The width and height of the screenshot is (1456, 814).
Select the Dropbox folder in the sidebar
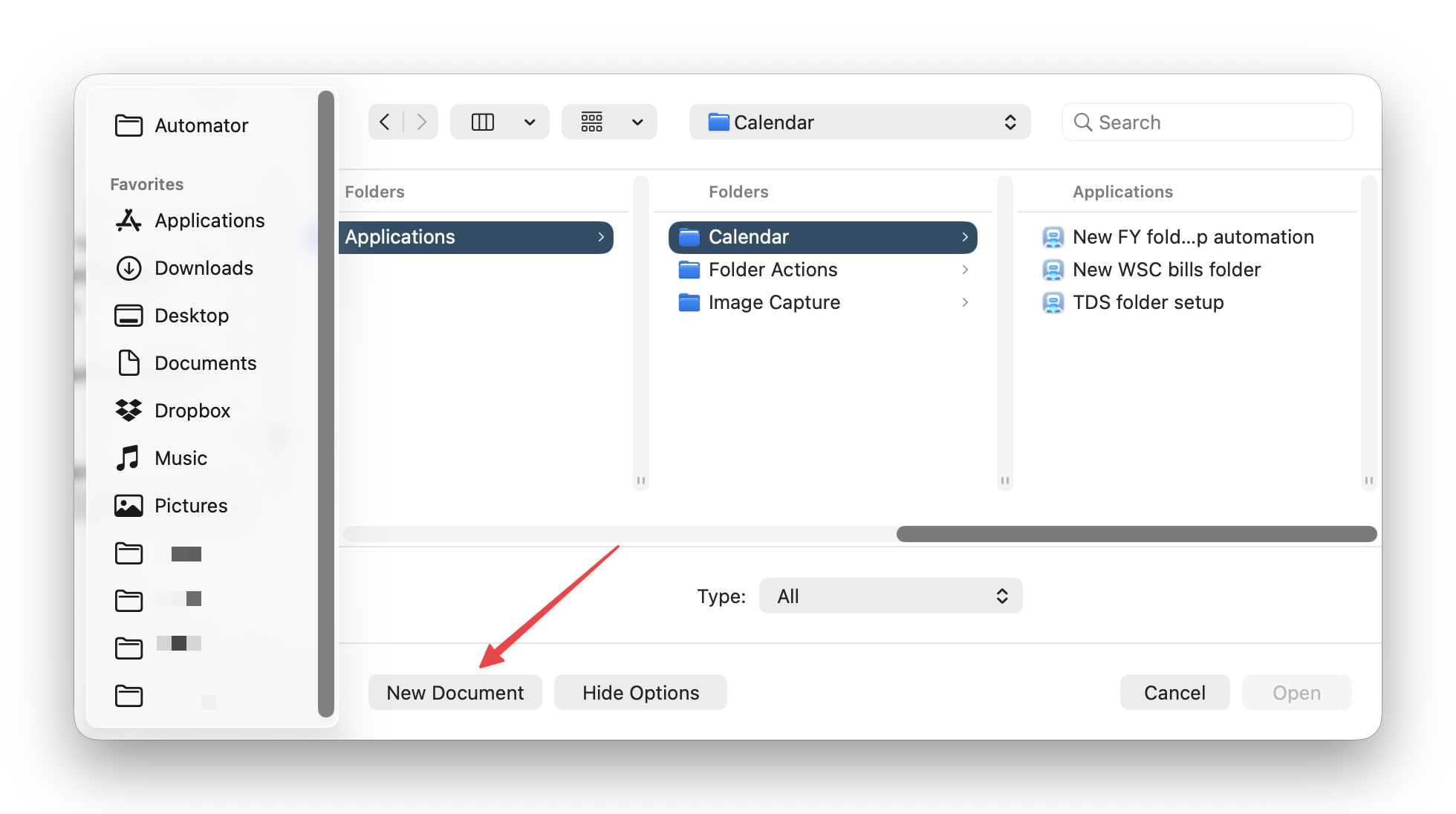(x=191, y=410)
